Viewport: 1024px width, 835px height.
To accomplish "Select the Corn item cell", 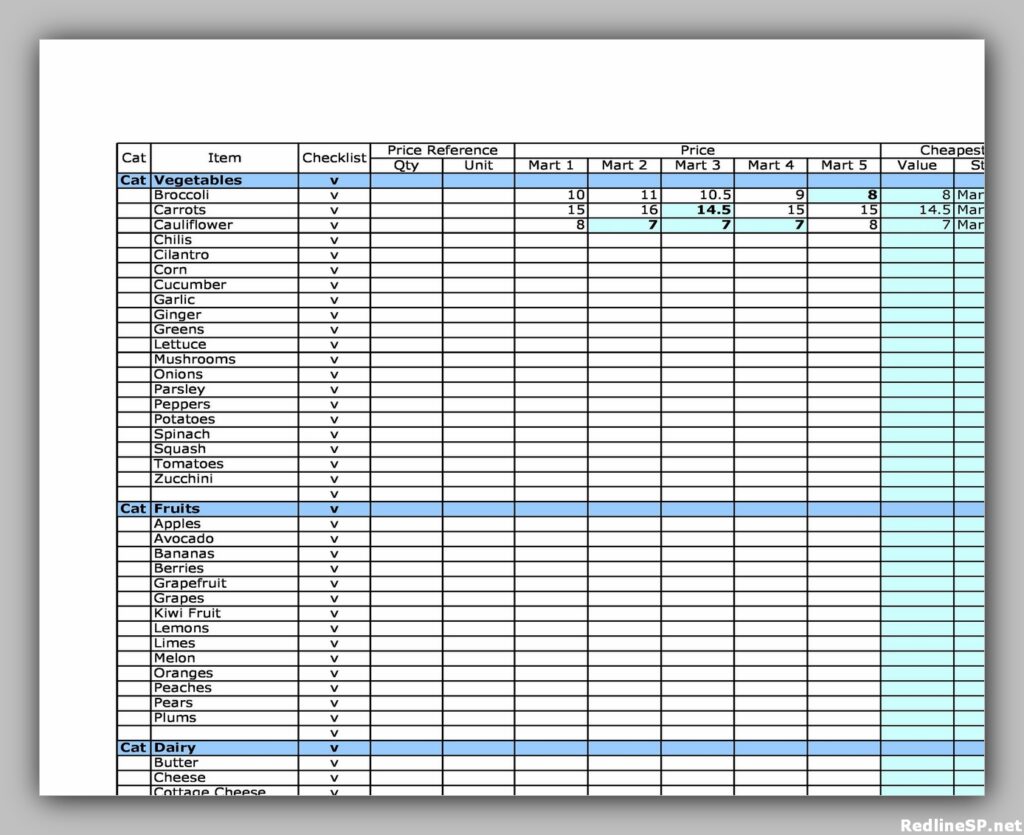I will click(225, 270).
